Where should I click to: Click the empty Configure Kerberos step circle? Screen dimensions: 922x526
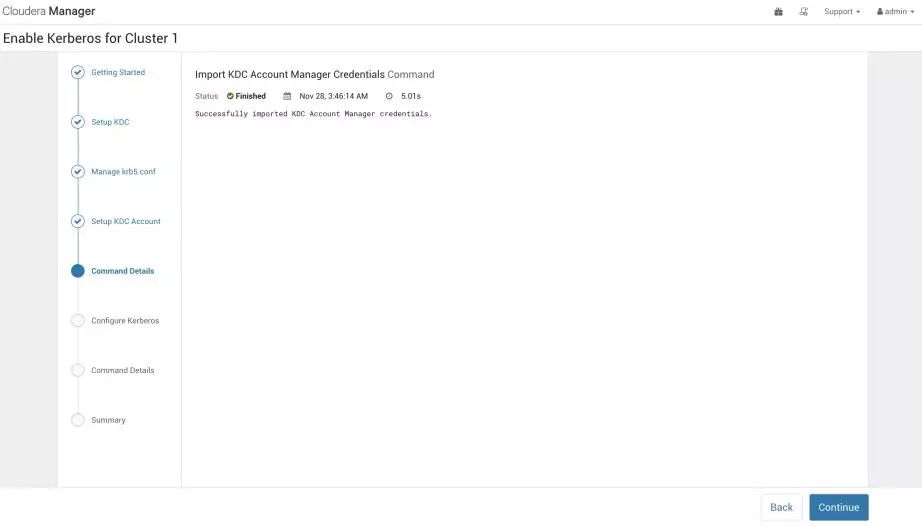pos(78,320)
